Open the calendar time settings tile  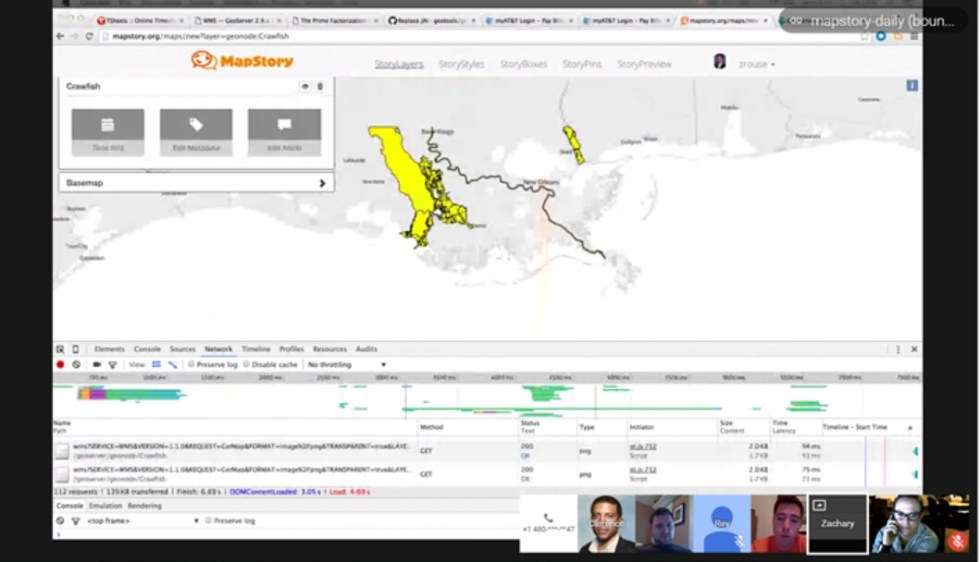pos(108,132)
